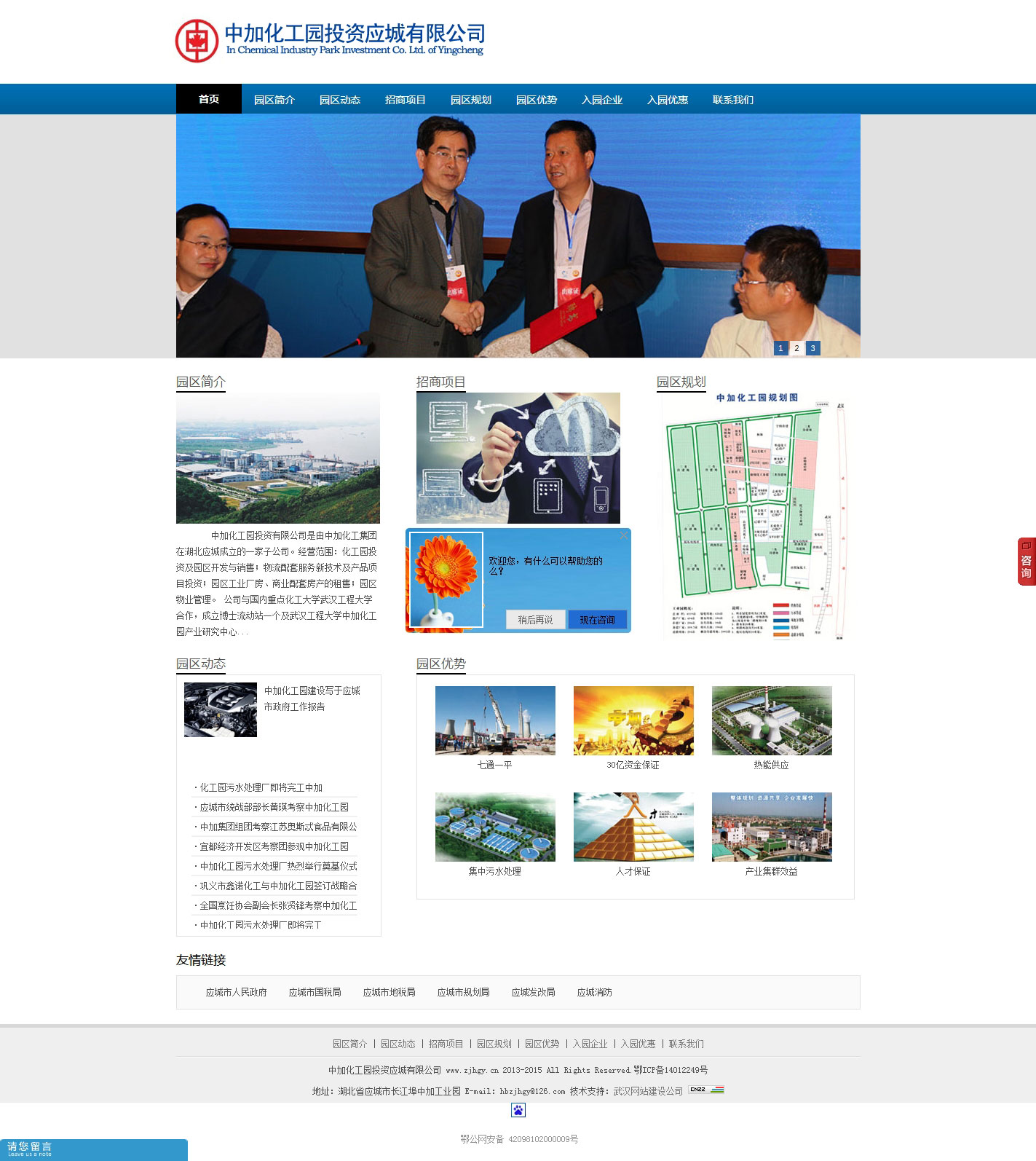This screenshot has width=1036, height=1161.
Task: Open the 30亿资金保证 image
Action: point(633,720)
